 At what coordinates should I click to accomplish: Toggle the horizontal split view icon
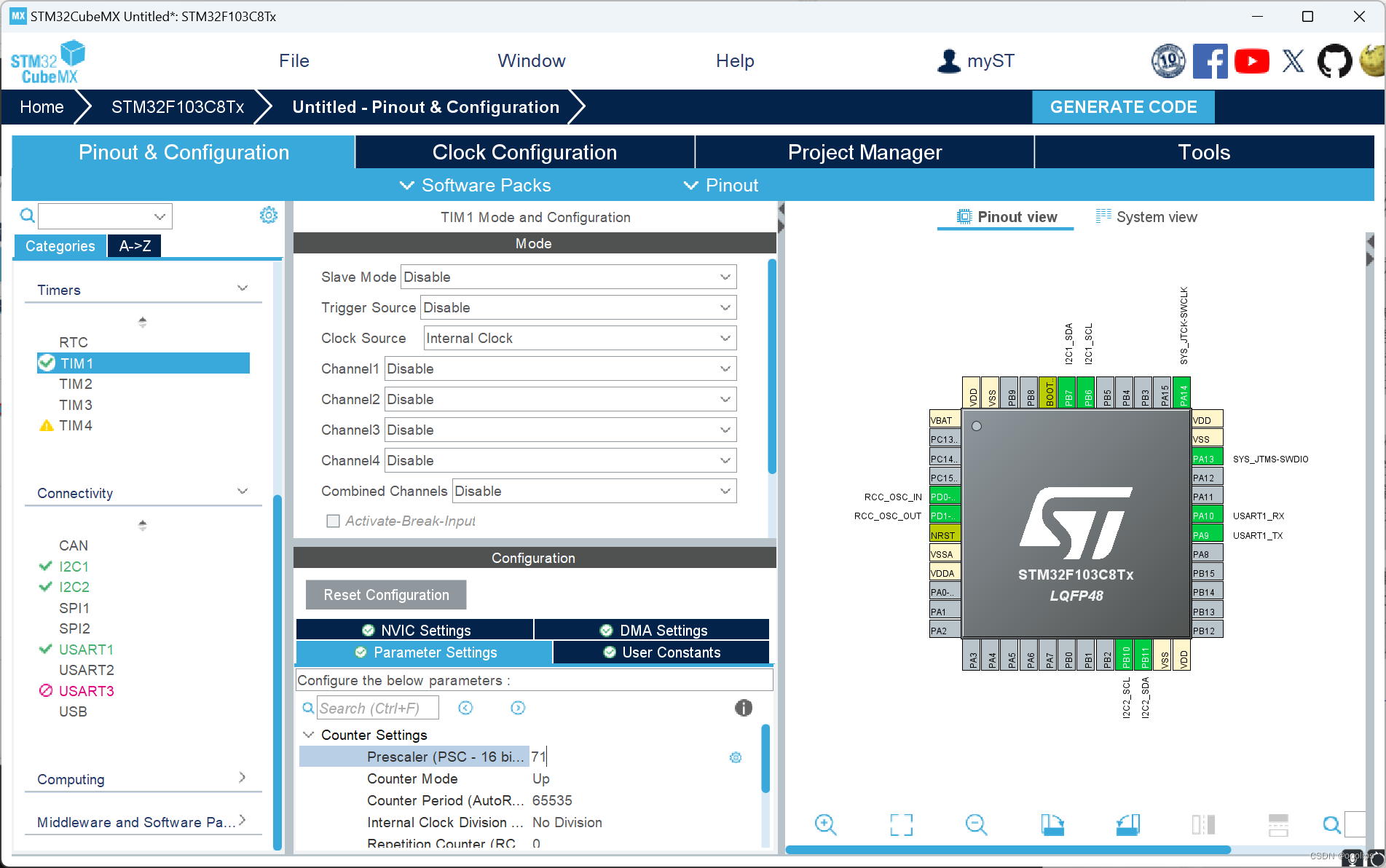pos(1278,824)
